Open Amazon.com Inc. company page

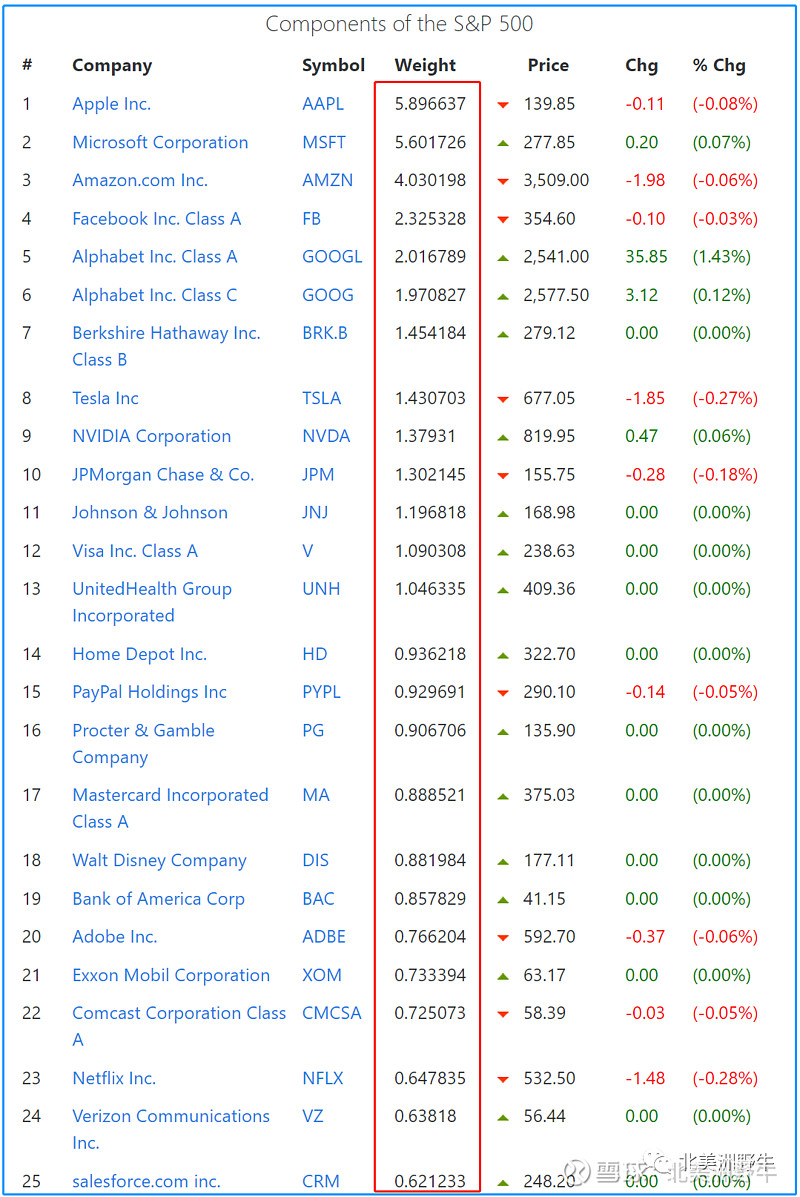pyautogui.click(x=140, y=180)
